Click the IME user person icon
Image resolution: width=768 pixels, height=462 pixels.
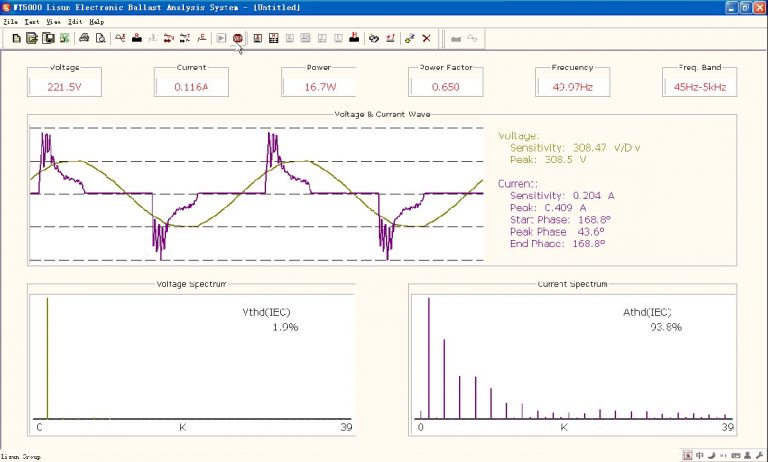pyautogui.click(x=747, y=456)
